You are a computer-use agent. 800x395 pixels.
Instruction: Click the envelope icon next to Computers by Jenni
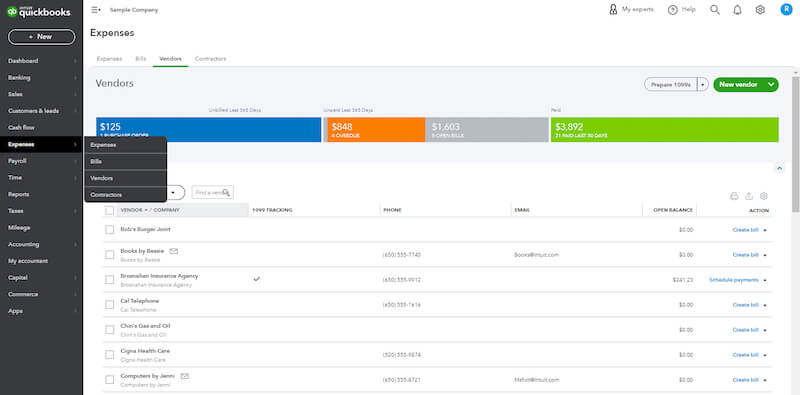coord(185,376)
